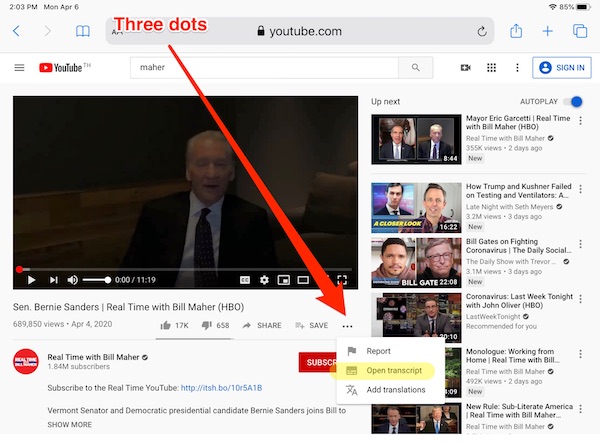This screenshot has width=600, height=446.
Task: Tap Safari address bar youtube.com
Action: [300, 31]
